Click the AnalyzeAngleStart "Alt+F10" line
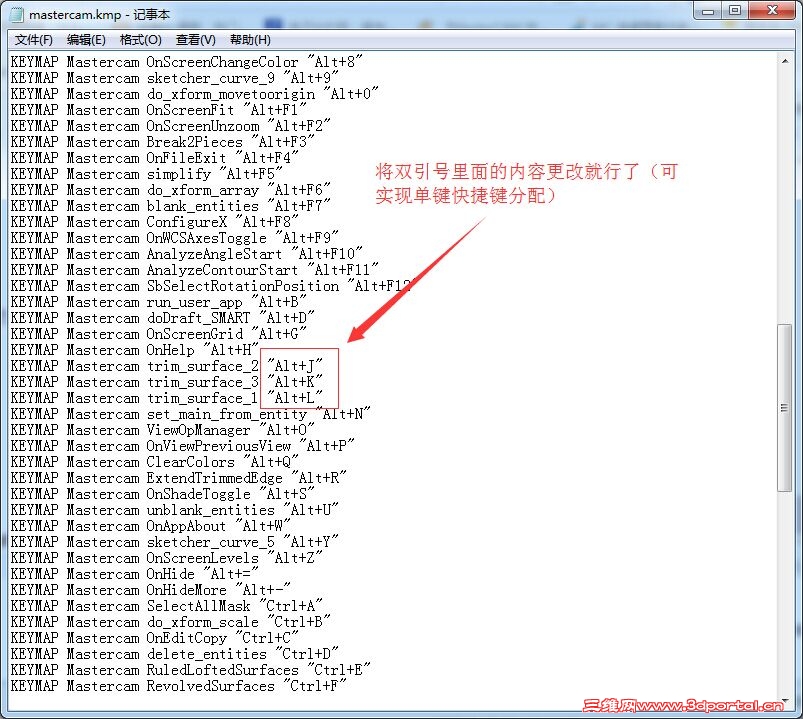 (186, 254)
